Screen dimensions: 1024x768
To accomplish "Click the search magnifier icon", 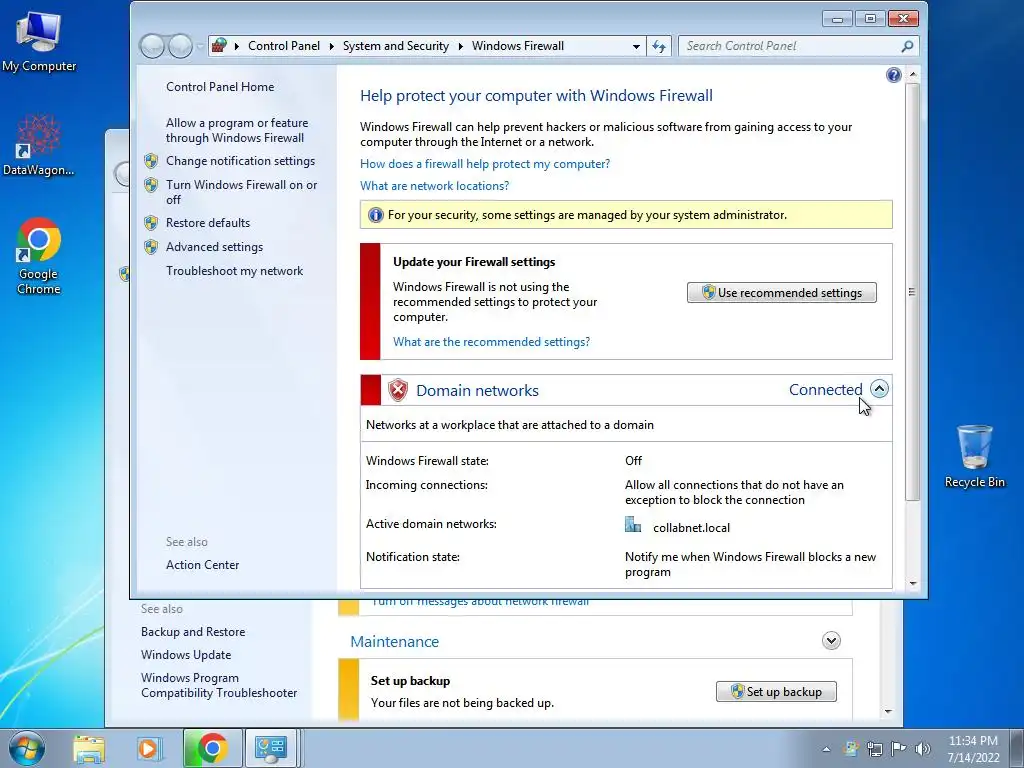I will [907, 46].
